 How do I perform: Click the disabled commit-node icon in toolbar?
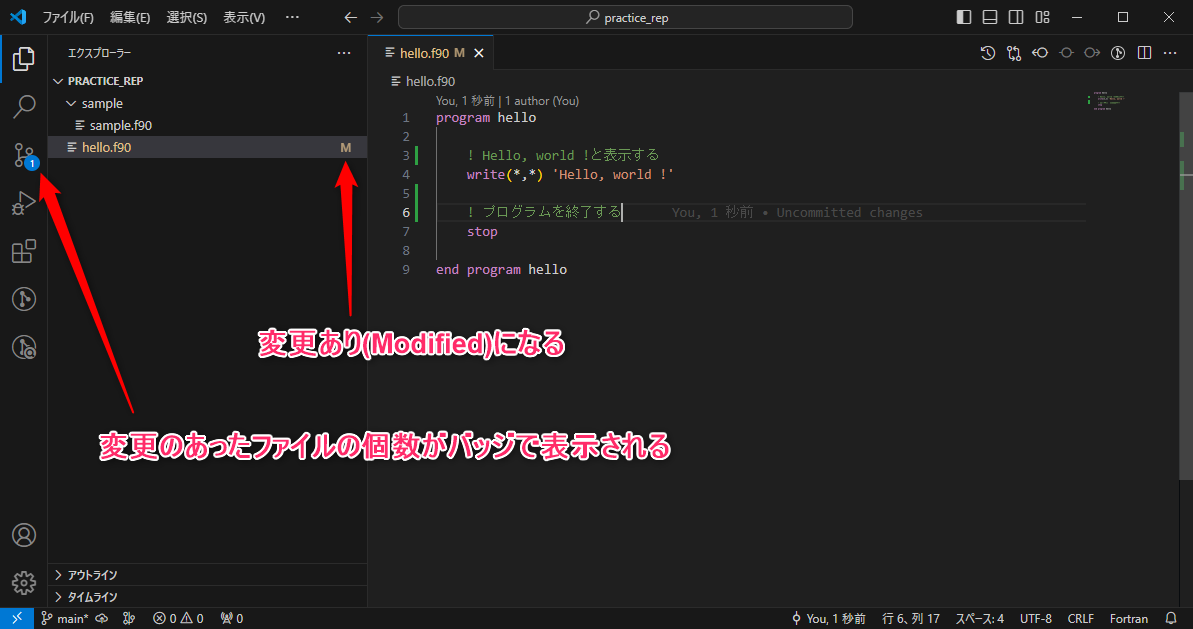coord(1066,52)
